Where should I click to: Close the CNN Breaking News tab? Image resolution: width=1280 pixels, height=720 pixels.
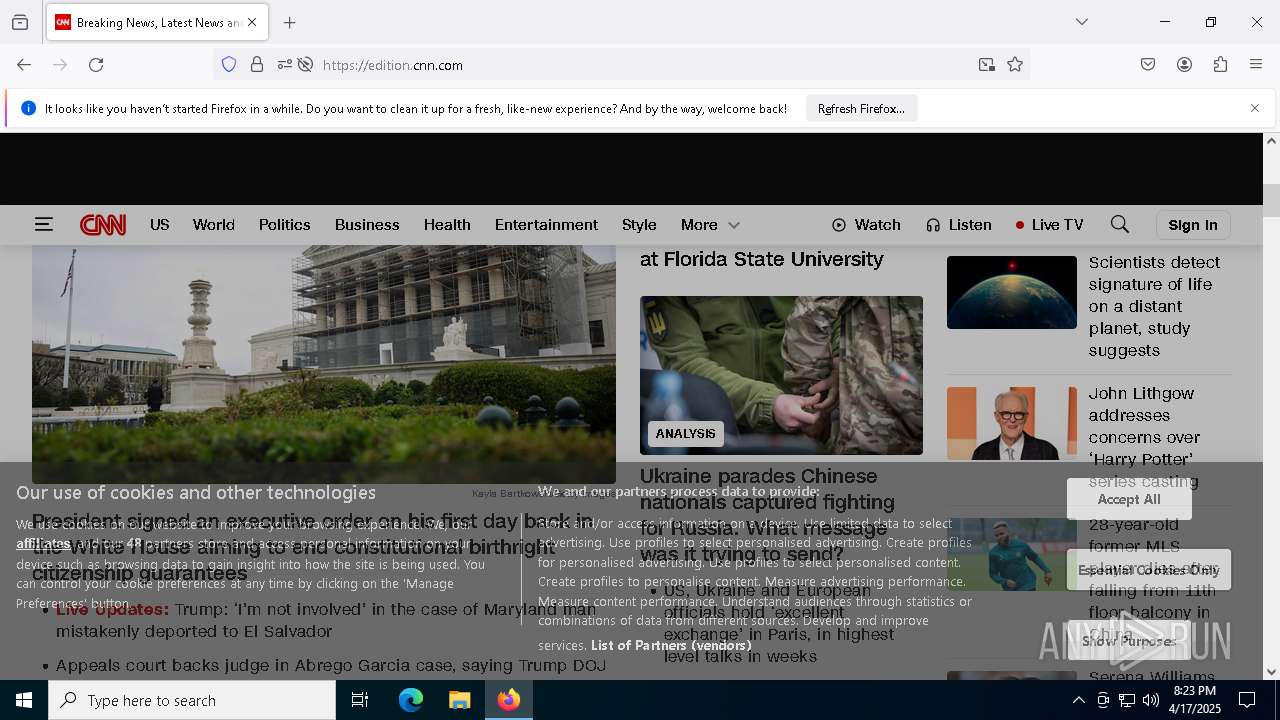point(252,22)
